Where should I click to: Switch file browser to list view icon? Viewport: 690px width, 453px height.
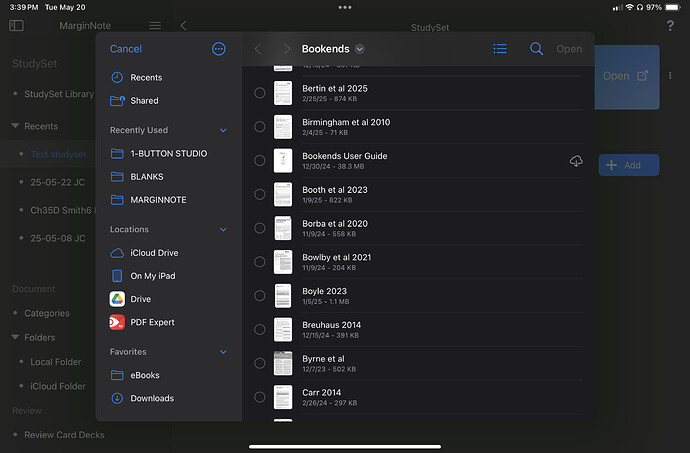click(x=500, y=48)
